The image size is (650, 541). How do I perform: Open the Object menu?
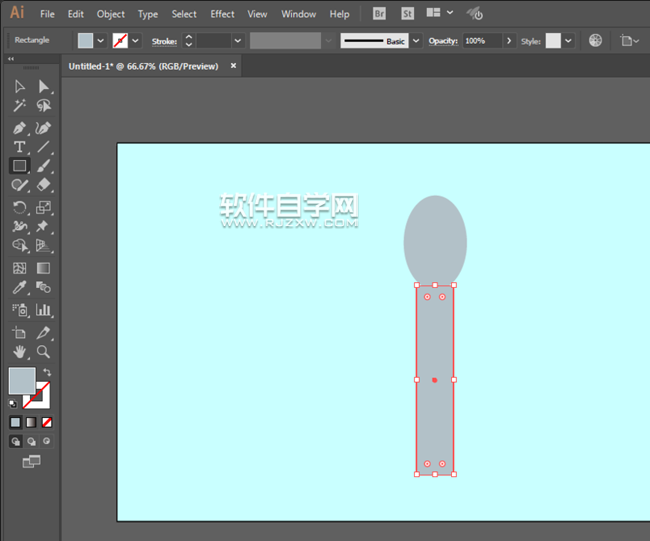click(x=111, y=14)
